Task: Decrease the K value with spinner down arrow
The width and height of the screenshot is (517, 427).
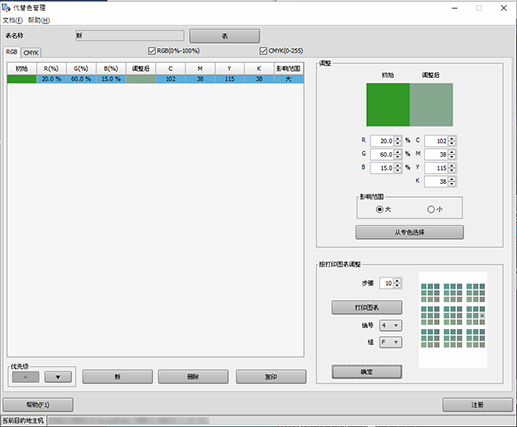Action: tap(452, 184)
